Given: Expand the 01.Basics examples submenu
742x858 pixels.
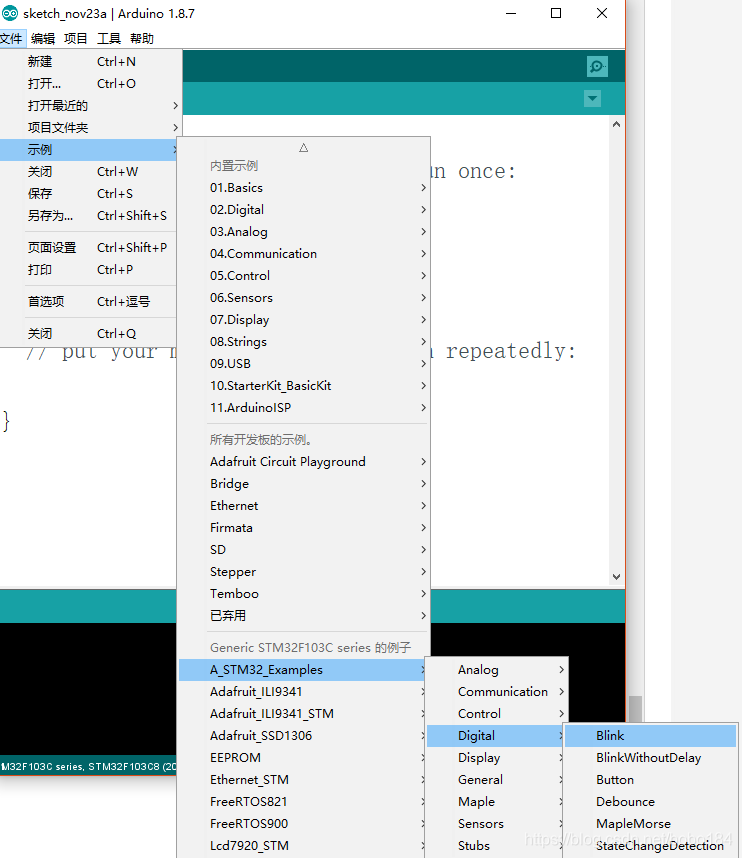Looking at the screenshot, I should pos(236,187).
